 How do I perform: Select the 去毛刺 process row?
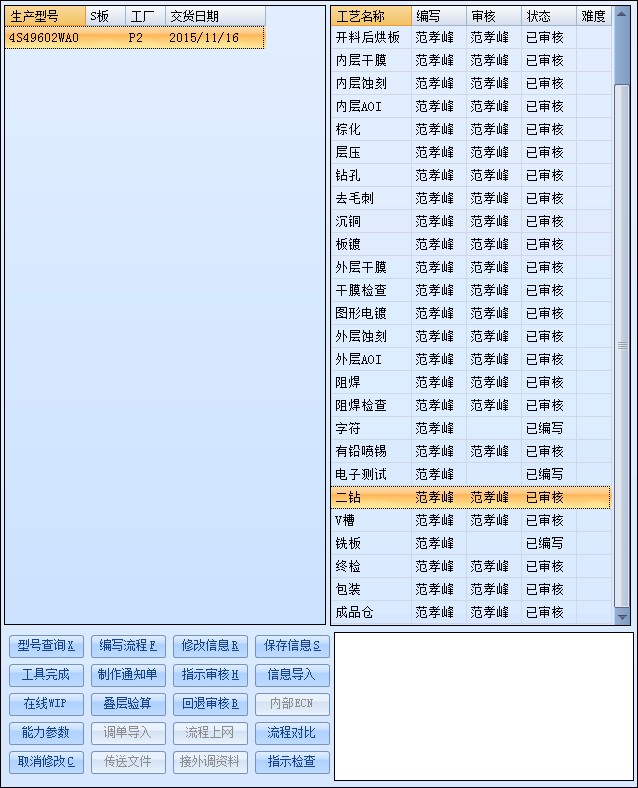point(471,199)
